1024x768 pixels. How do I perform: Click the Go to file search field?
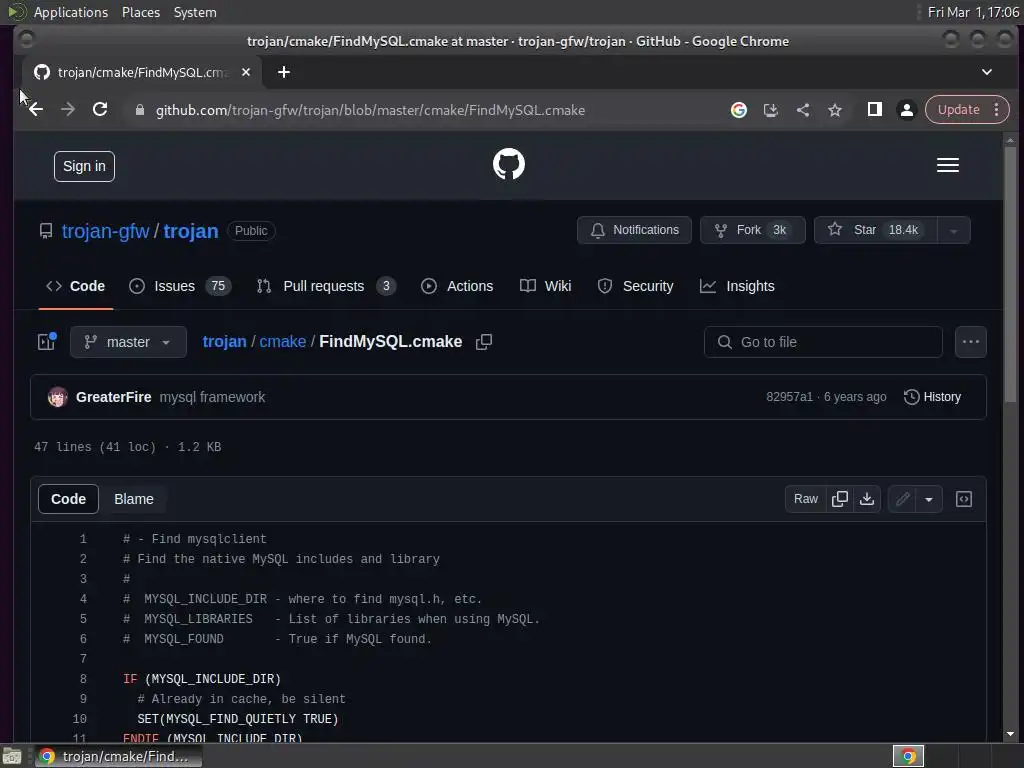pyautogui.click(x=823, y=342)
